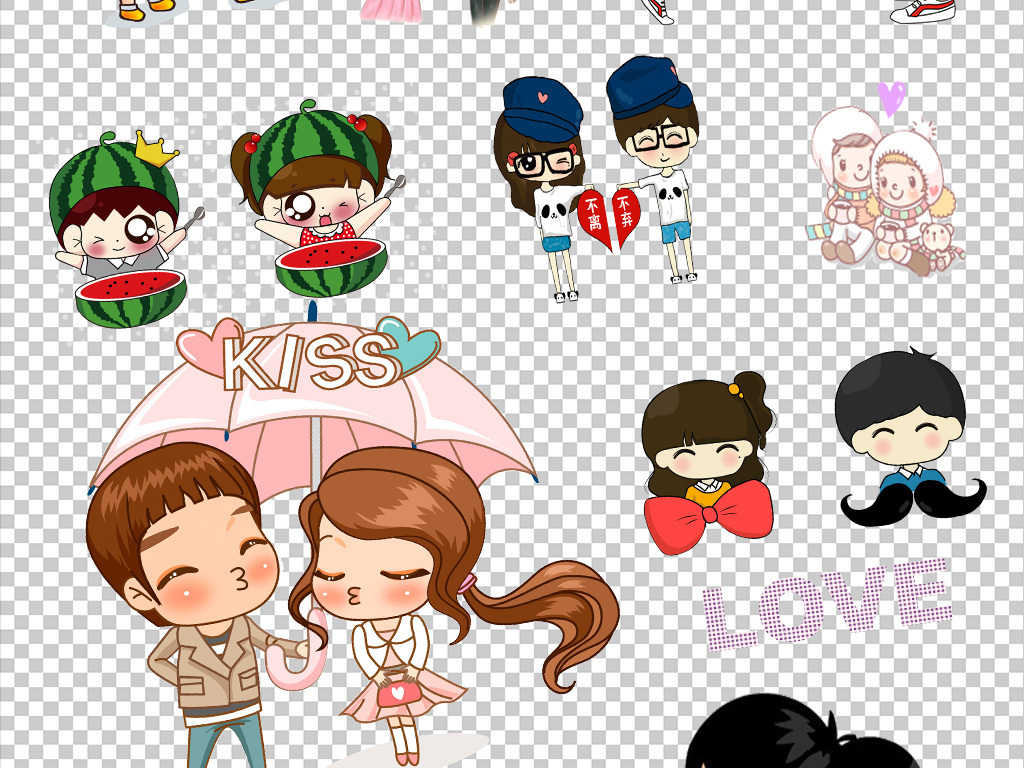Select the watermelon slice under the crowned boy

[130, 297]
